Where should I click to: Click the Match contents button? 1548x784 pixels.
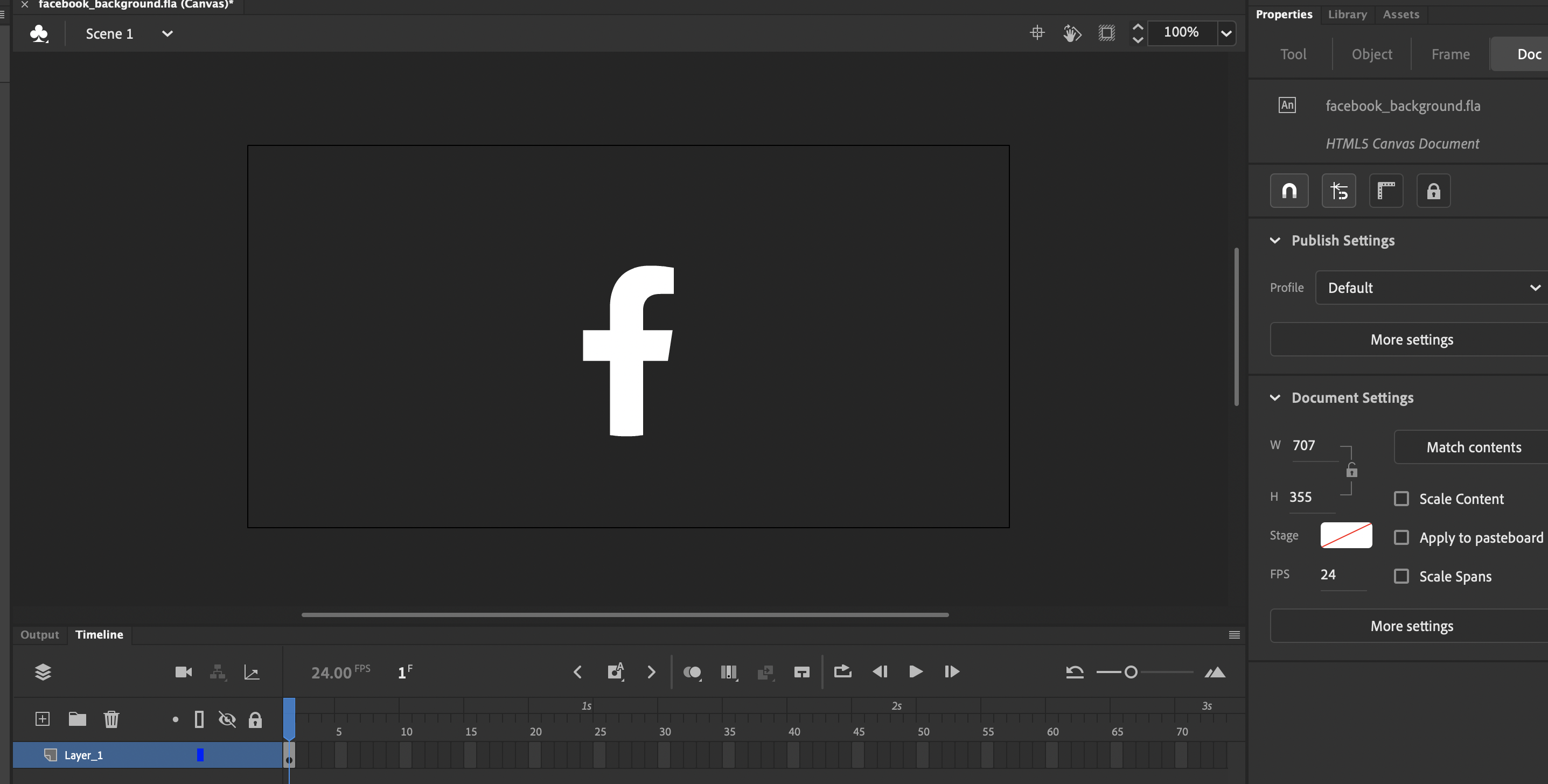pyautogui.click(x=1473, y=447)
